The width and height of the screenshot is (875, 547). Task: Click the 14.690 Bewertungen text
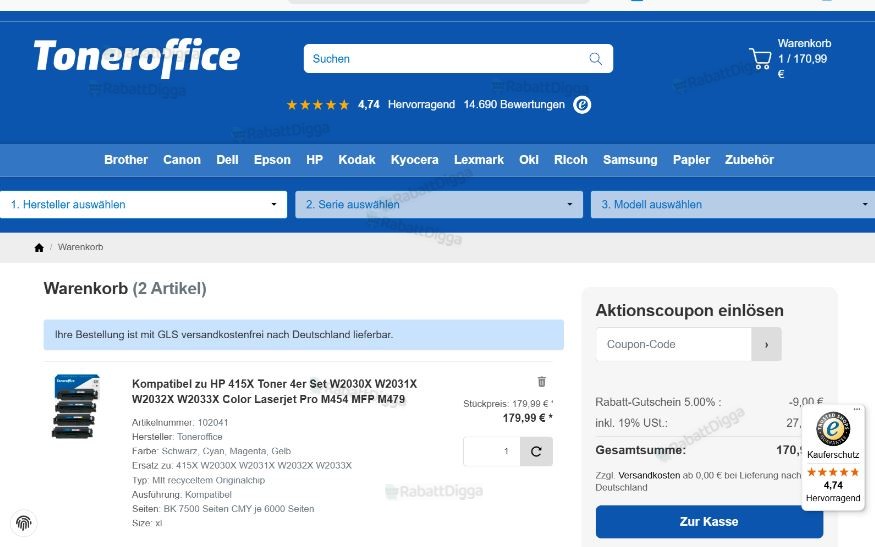pos(514,104)
